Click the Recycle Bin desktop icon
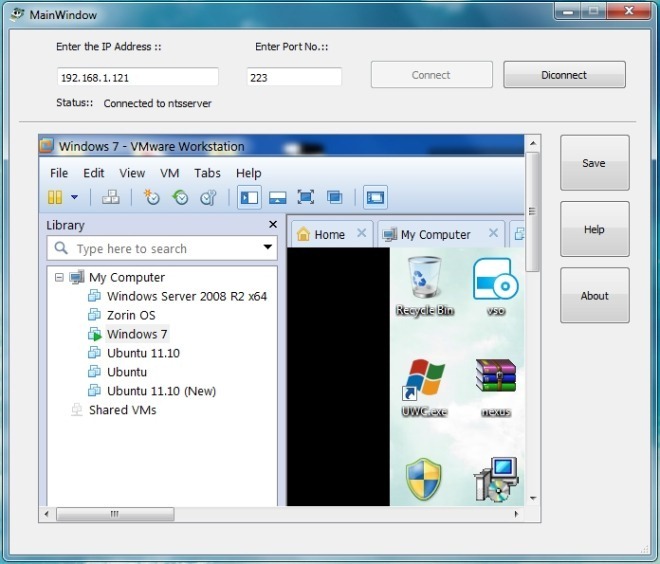Viewport: 660px width, 564px height. coord(425,286)
